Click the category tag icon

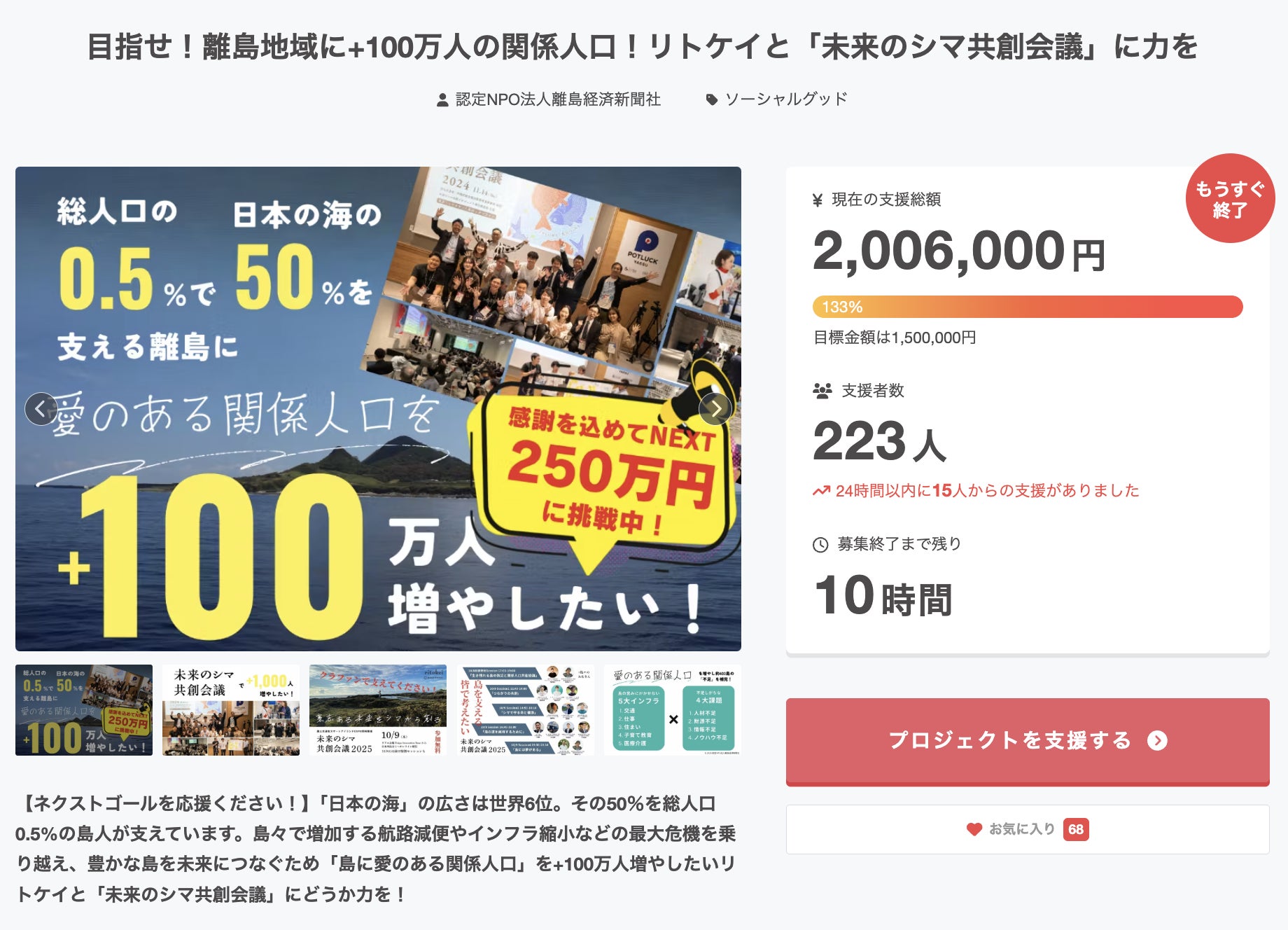click(x=711, y=100)
